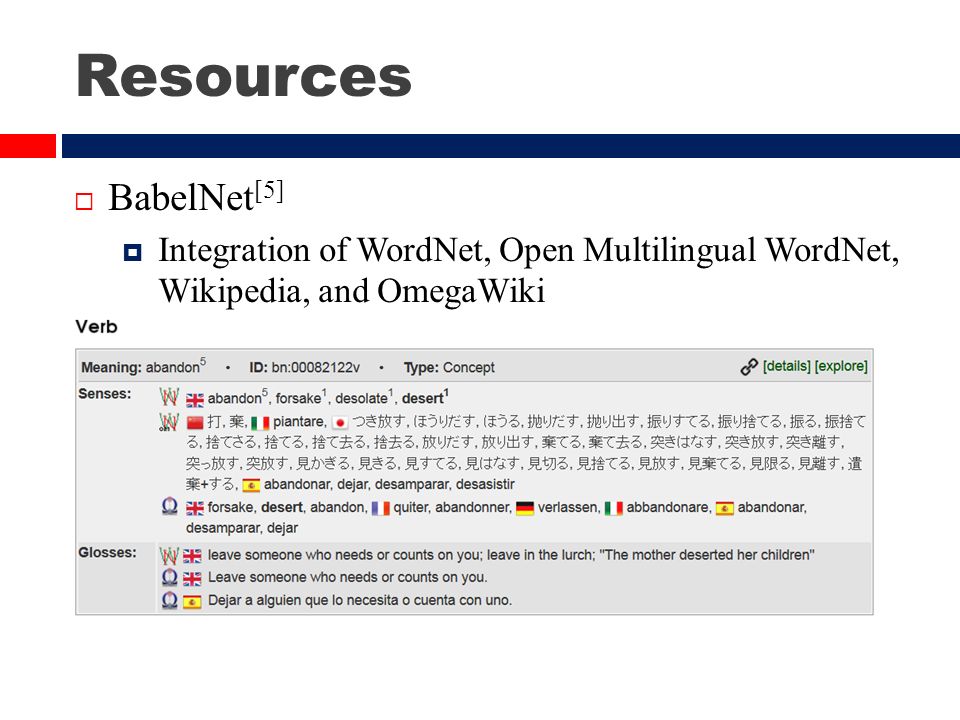Image resolution: width=960 pixels, height=720 pixels.
Task: Click the 'Resources' slide title
Action: tap(244, 76)
